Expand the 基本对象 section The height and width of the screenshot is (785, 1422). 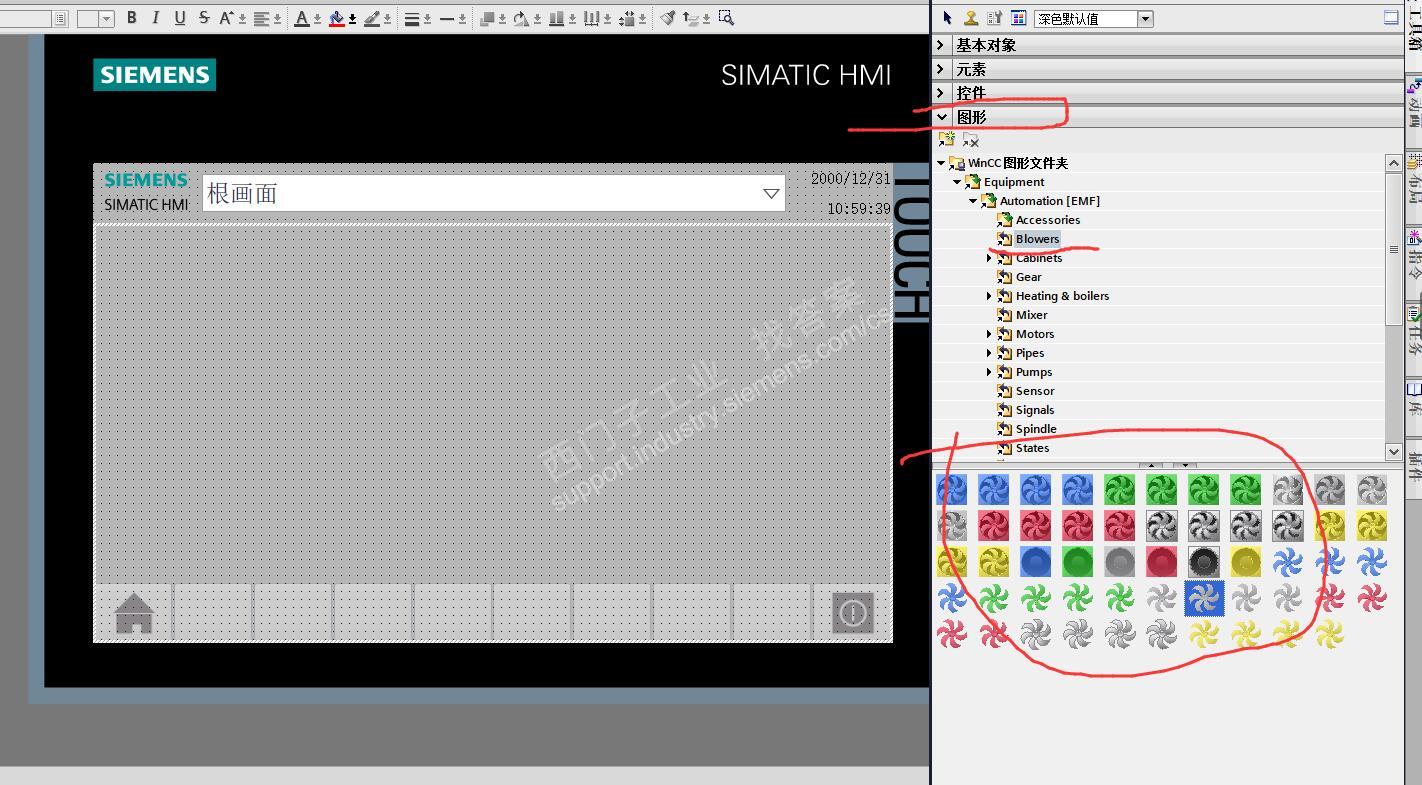941,45
